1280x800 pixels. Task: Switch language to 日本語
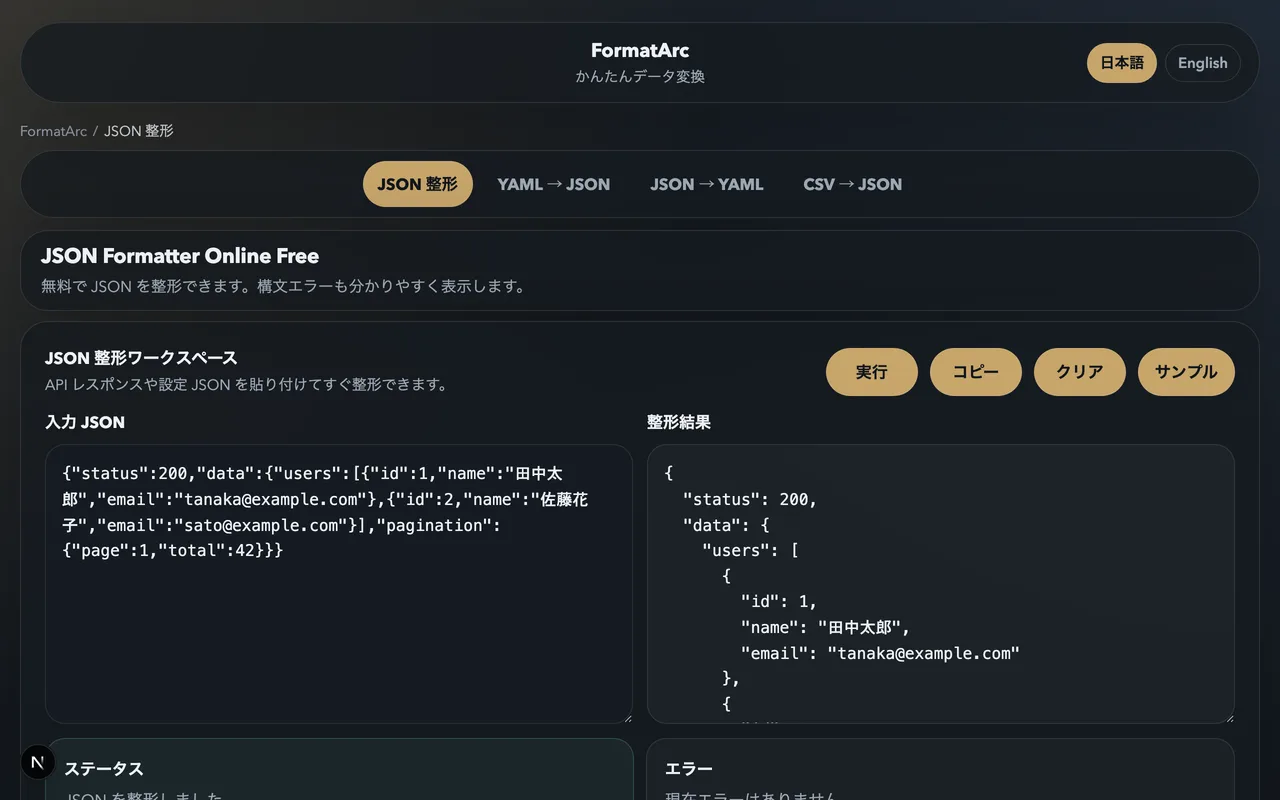click(x=1121, y=63)
